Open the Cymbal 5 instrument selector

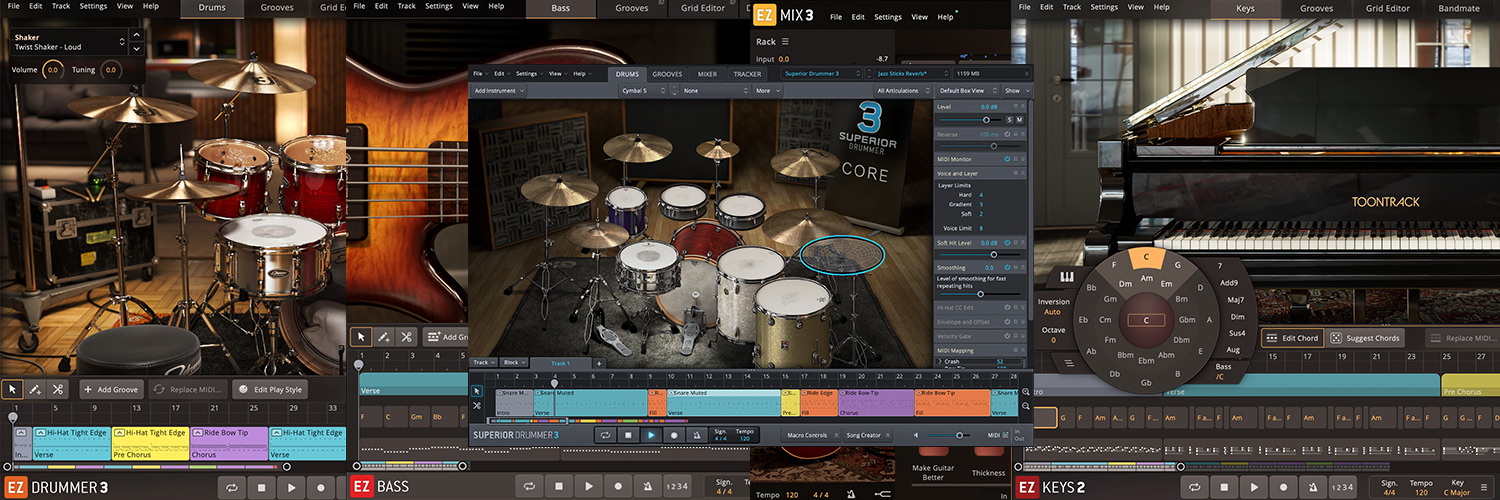(644, 90)
